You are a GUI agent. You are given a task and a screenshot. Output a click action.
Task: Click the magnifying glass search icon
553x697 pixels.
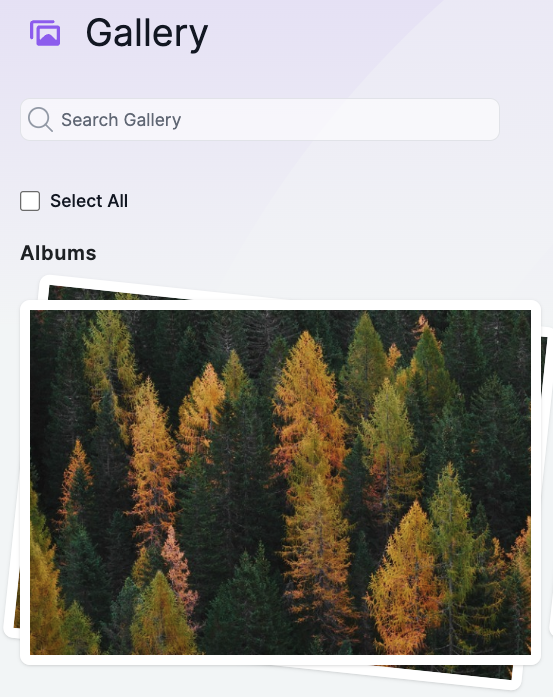click(40, 119)
